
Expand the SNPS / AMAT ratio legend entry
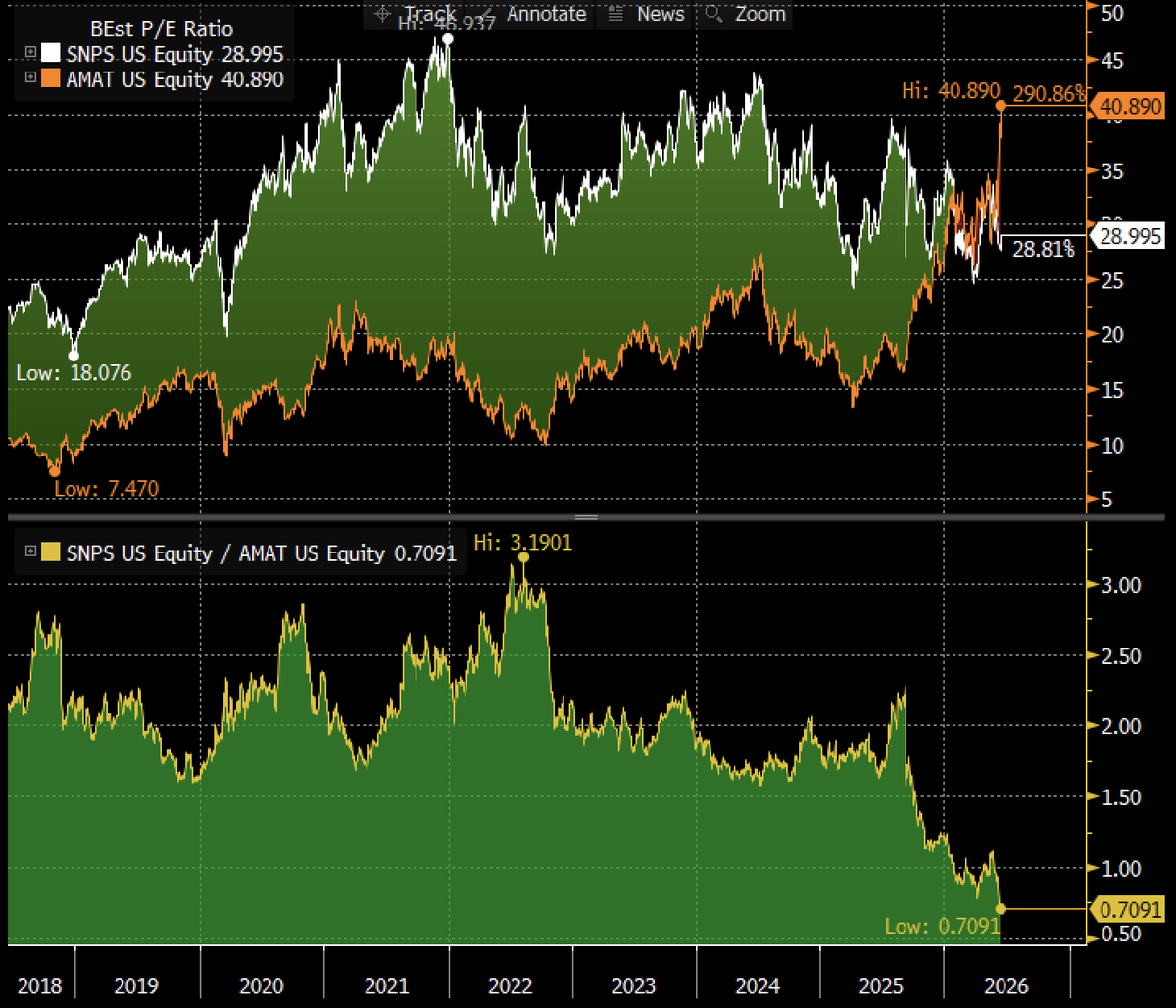pos(30,552)
